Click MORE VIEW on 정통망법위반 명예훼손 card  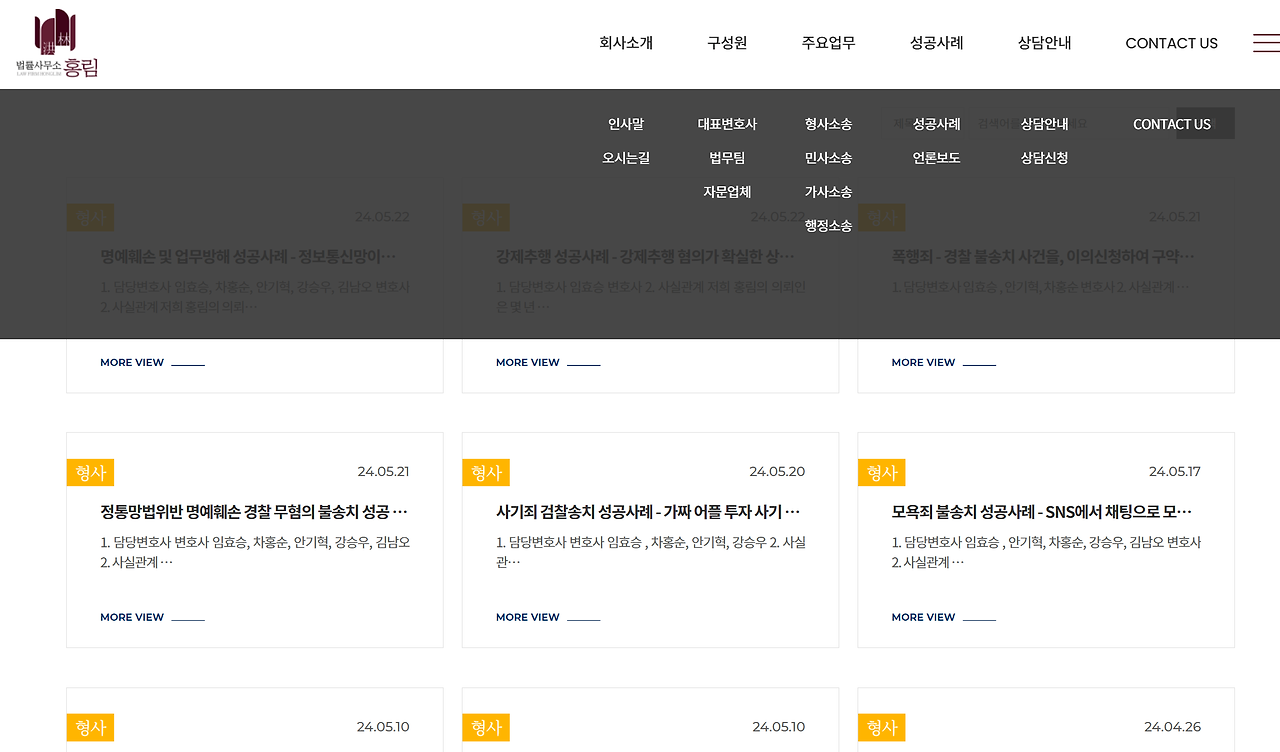tap(152, 618)
